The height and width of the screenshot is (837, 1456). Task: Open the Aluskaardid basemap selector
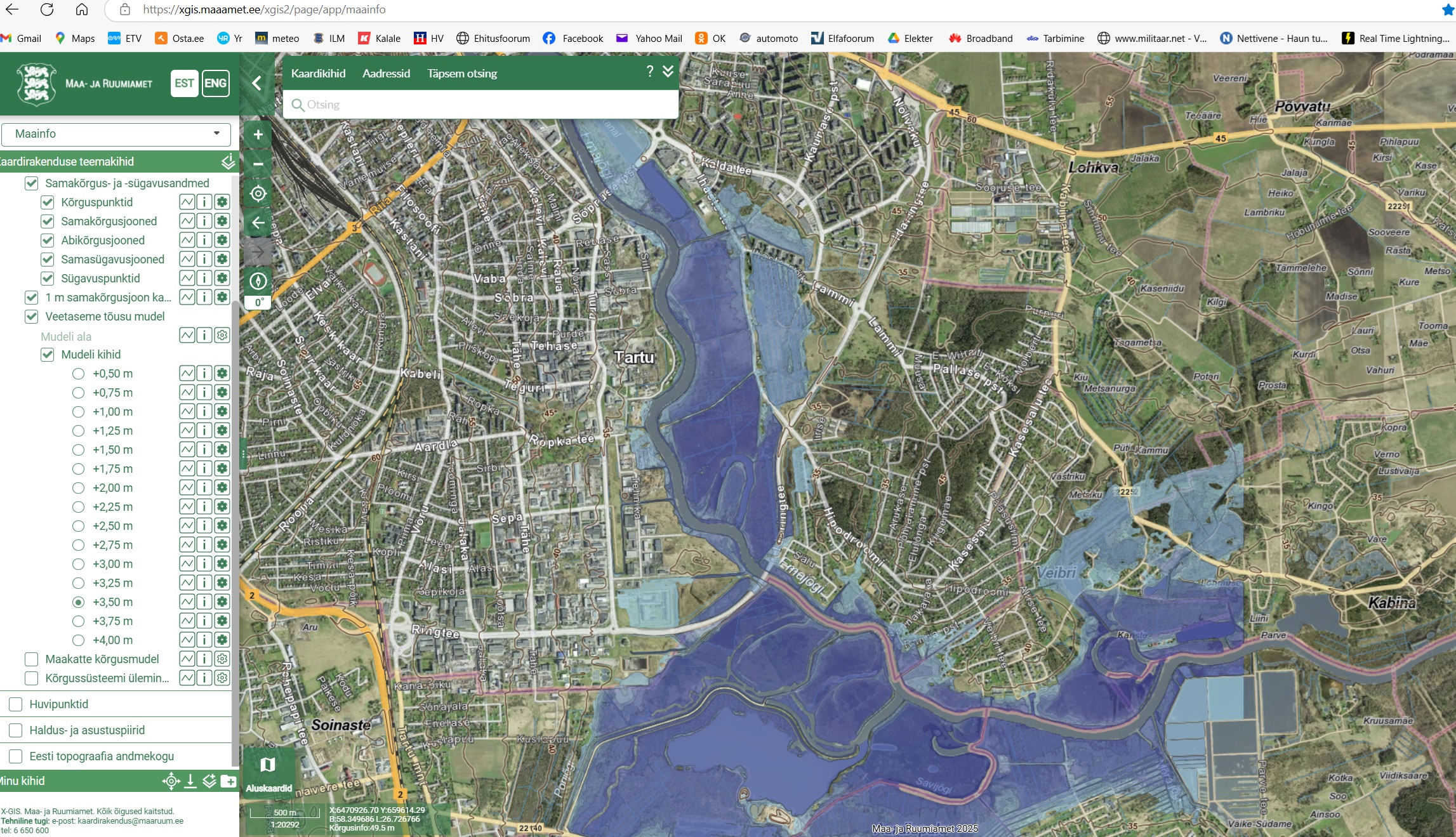(268, 772)
